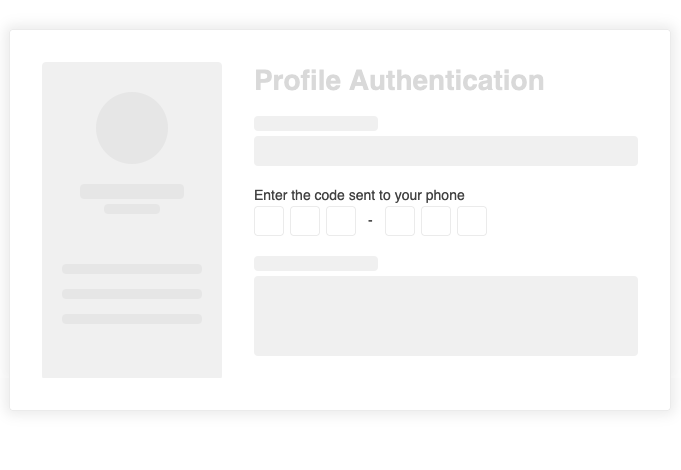The width and height of the screenshot is (681, 470).
Task: Select the third code digit box
Action: pyautogui.click(x=341, y=221)
